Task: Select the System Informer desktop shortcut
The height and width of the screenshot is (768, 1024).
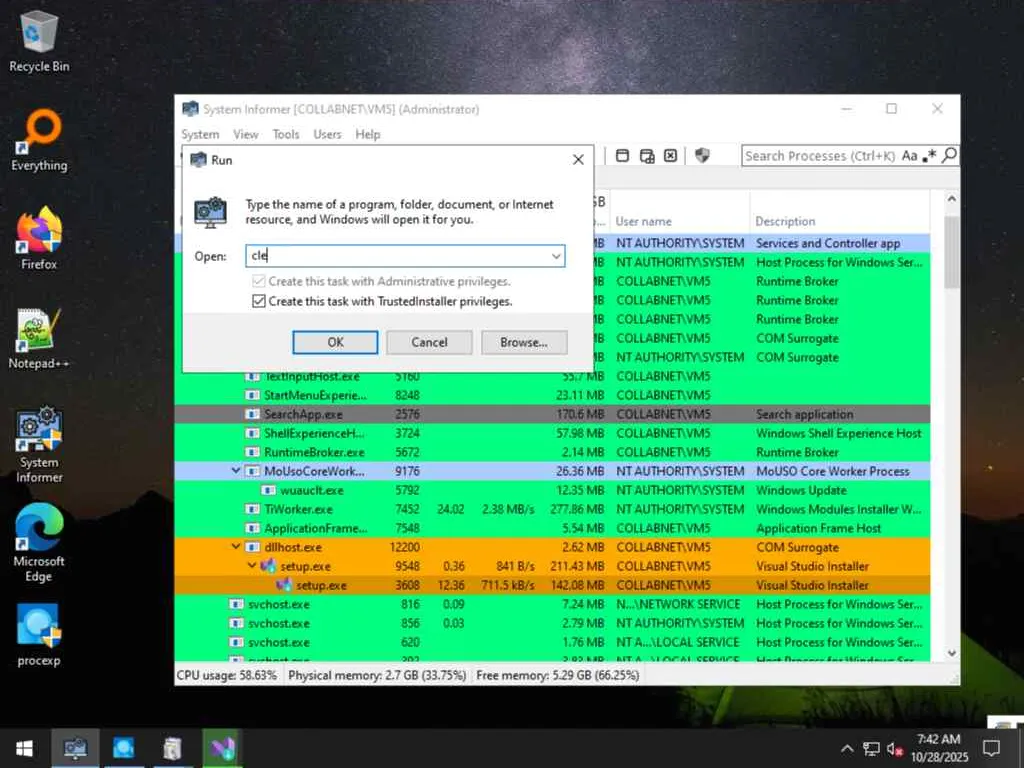Action: pos(39,445)
